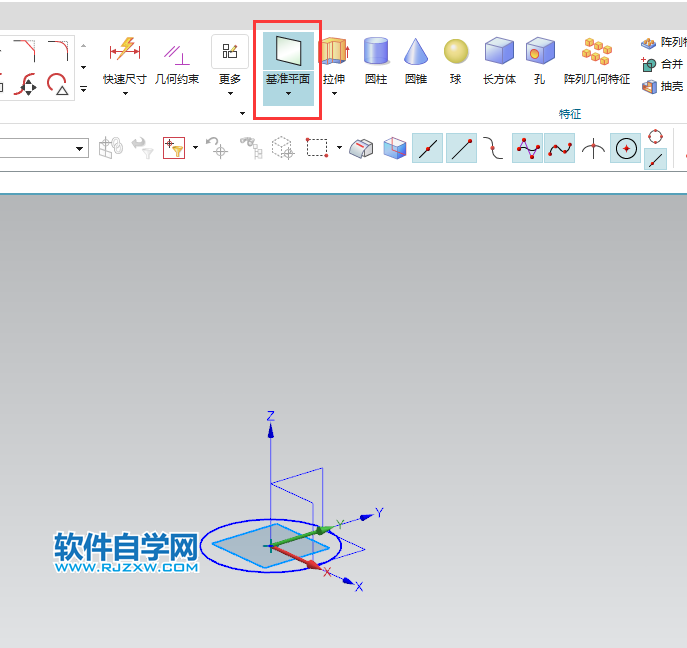Toggle the arc center snap
Viewport: 687px width, 648px height.
pos(626,148)
